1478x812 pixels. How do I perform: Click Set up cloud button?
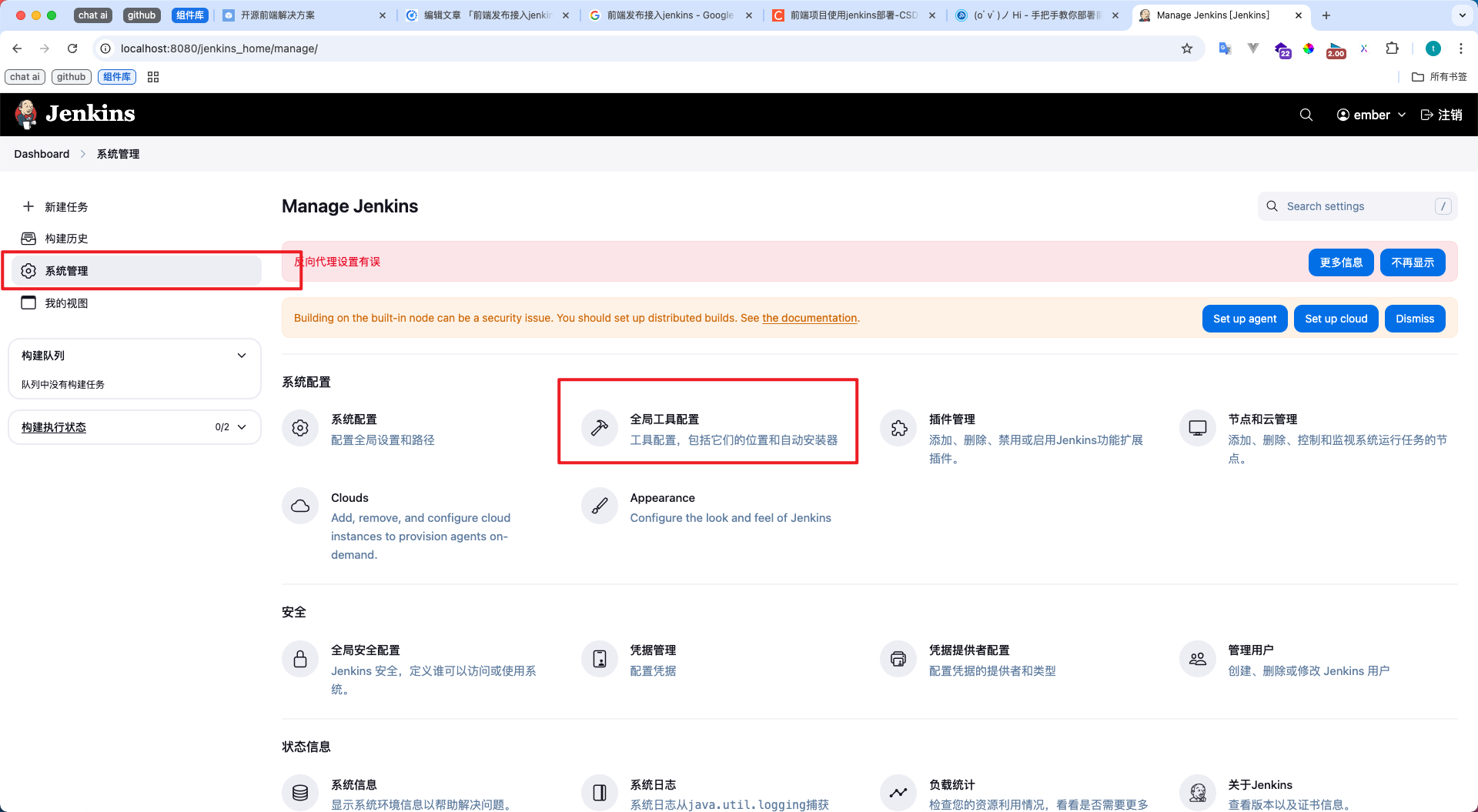(1336, 319)
